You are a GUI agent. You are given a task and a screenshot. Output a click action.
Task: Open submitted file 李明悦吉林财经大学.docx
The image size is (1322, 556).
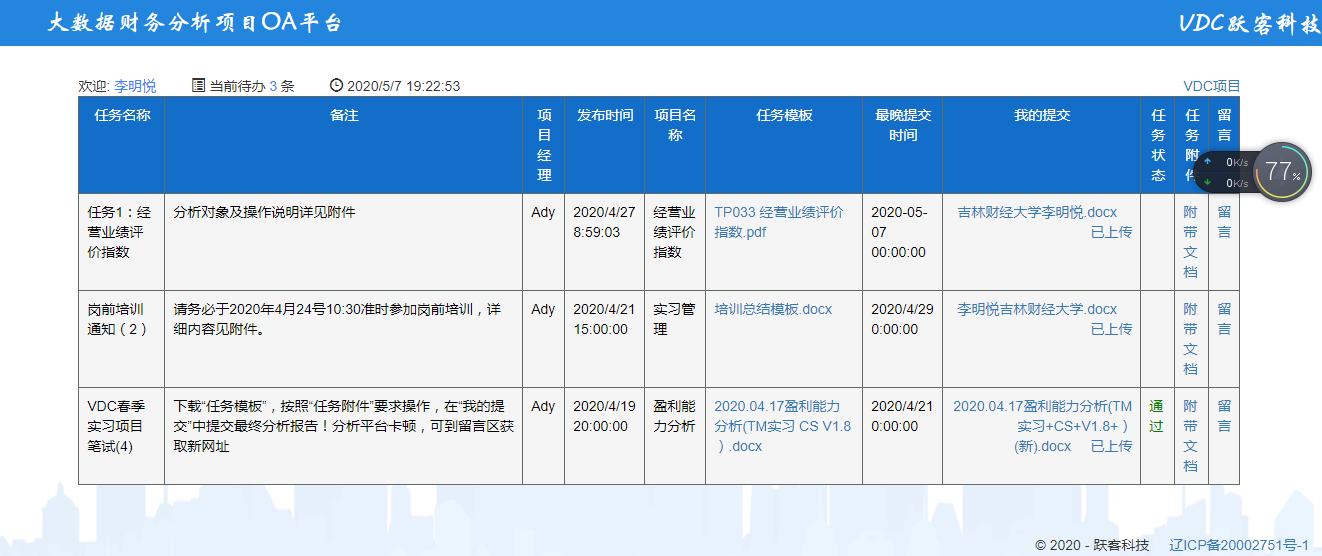1037,309
